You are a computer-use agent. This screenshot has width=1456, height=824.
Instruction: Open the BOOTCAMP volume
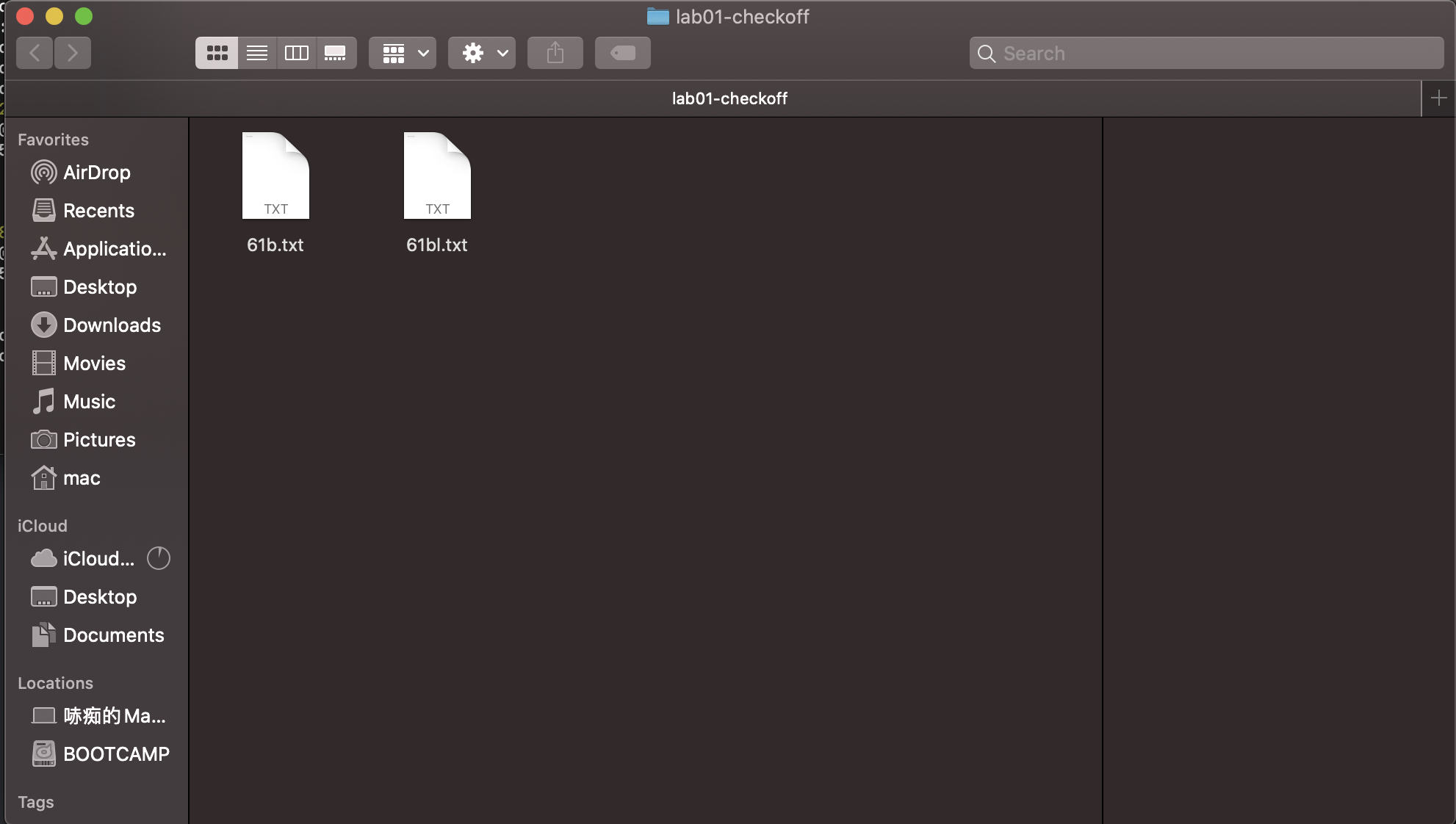[x=116, y=754]
